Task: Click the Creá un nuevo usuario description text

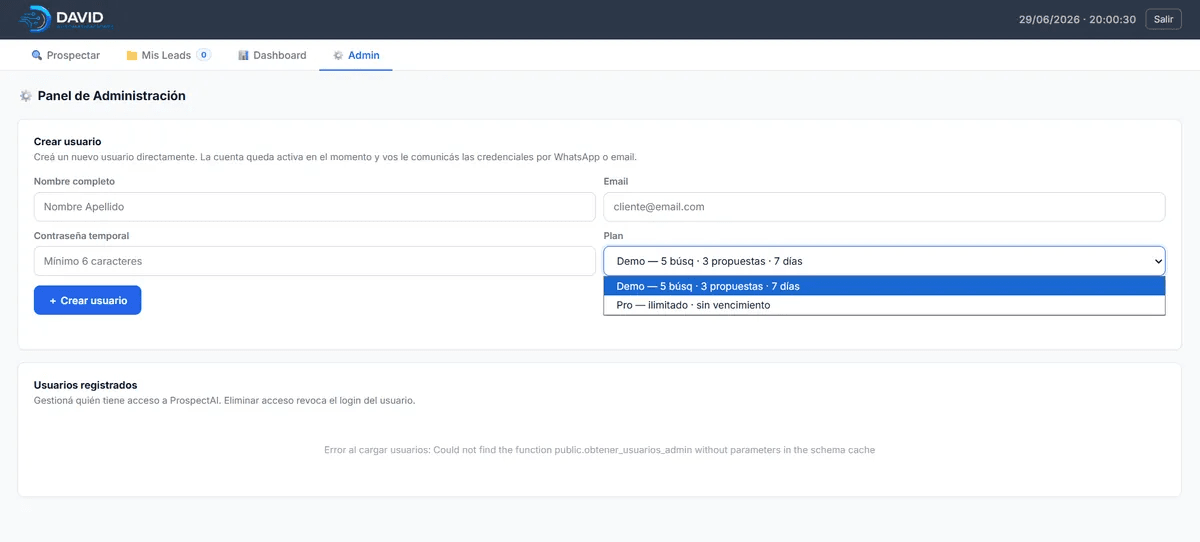Action: click(x=335, y=157)
